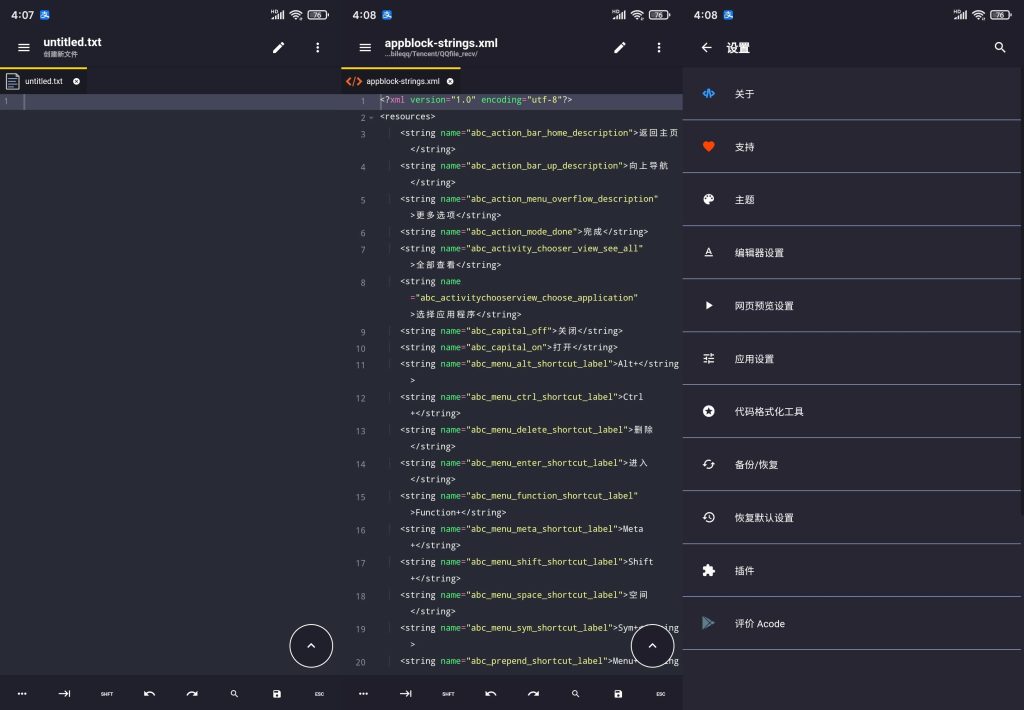This screenshot has width=1024, height=710.
Task: Toggle the SHIFT key on the toolbar
Action: pos(448,693)
